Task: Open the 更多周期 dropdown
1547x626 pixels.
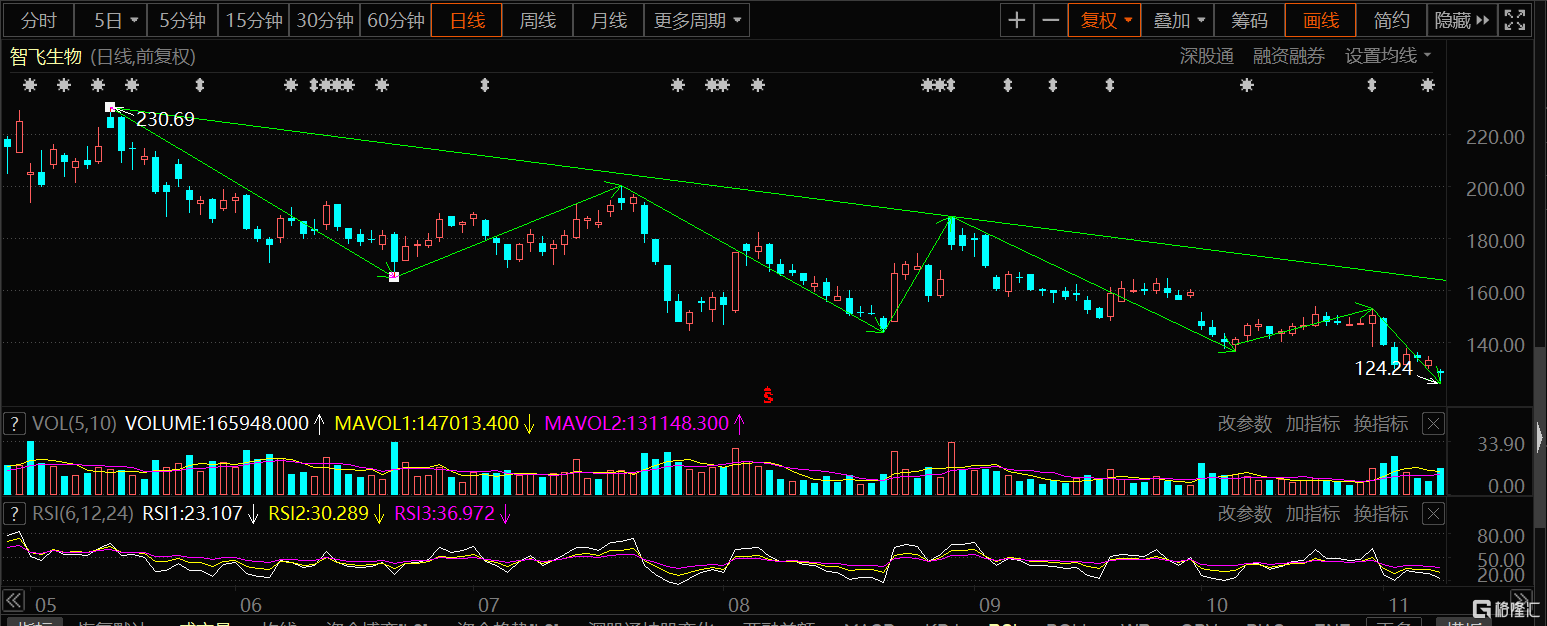Action: [x=697, y=20]
